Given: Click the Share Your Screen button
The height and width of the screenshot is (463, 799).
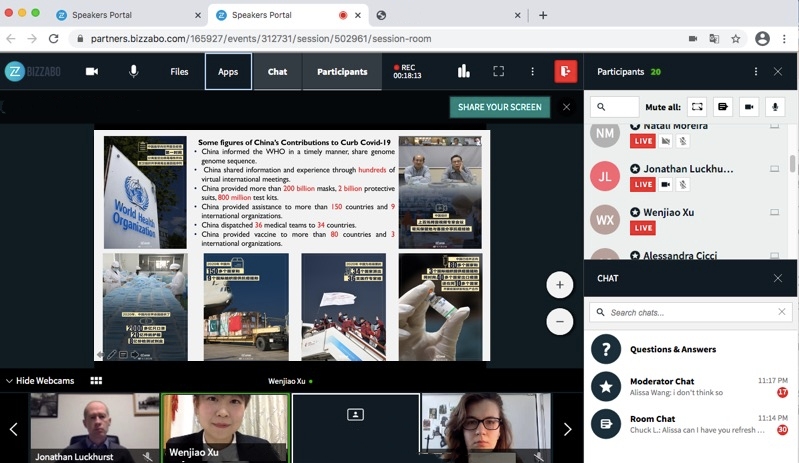Looking at the screenshot, I should 499,107.
